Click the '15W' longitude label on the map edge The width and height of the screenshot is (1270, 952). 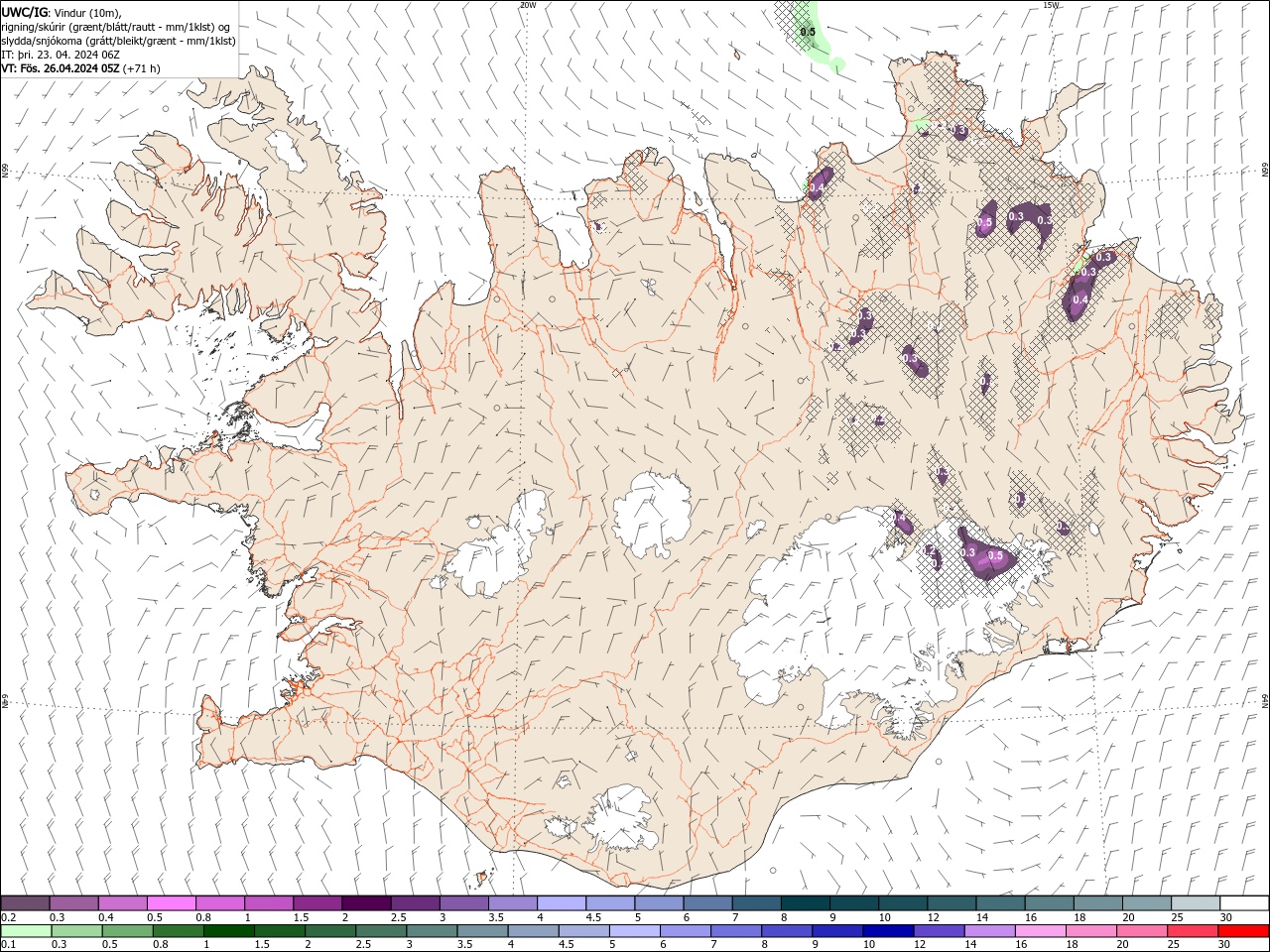(1052, 5)
